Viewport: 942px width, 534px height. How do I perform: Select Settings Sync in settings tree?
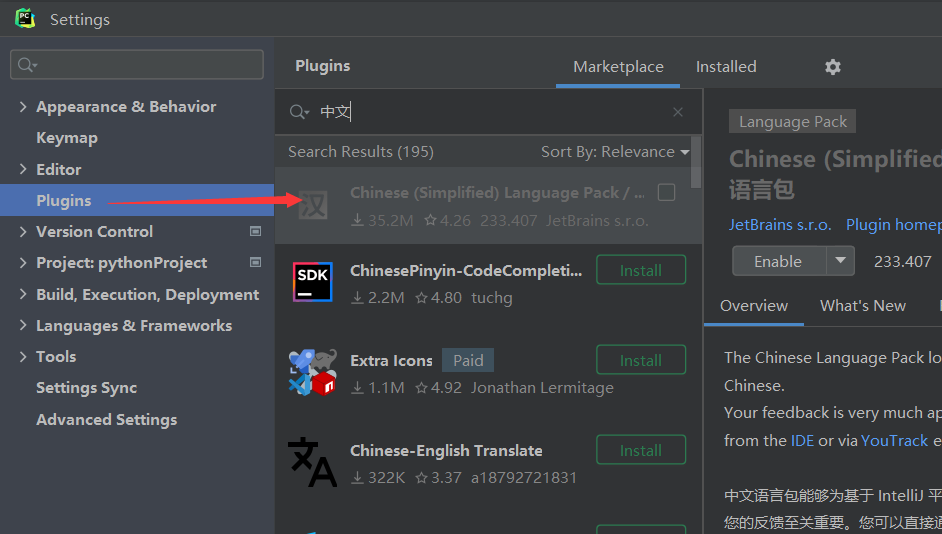(x=87, y=388)
